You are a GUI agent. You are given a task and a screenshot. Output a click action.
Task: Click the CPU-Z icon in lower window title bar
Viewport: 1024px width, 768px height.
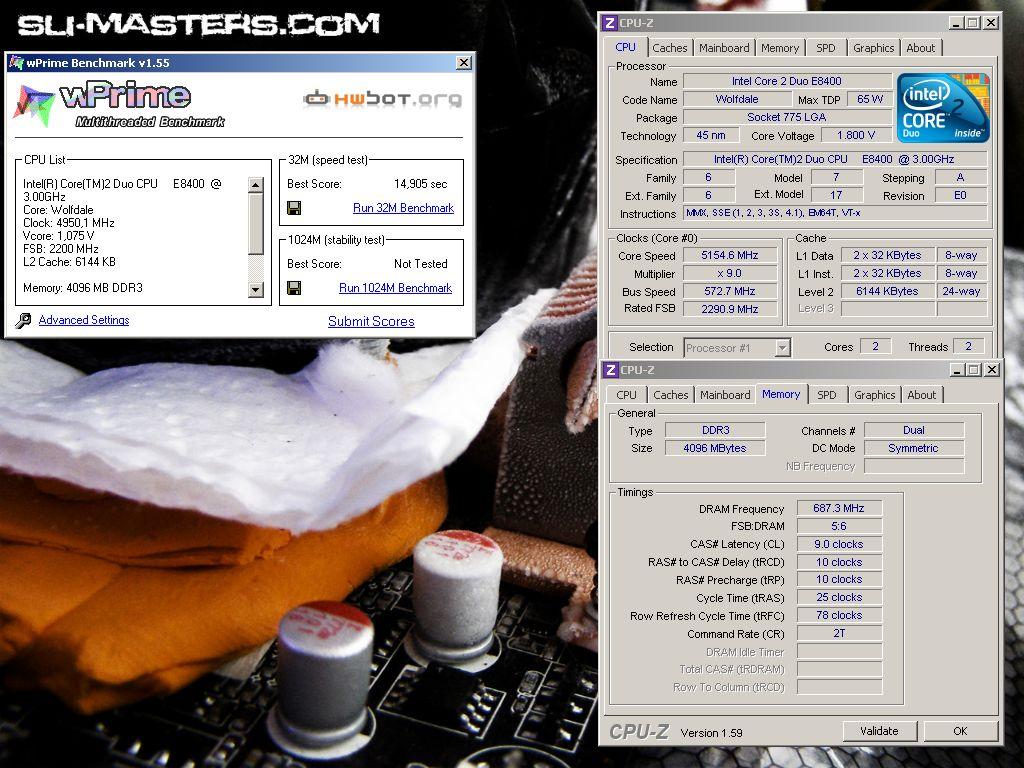[611, 370]
